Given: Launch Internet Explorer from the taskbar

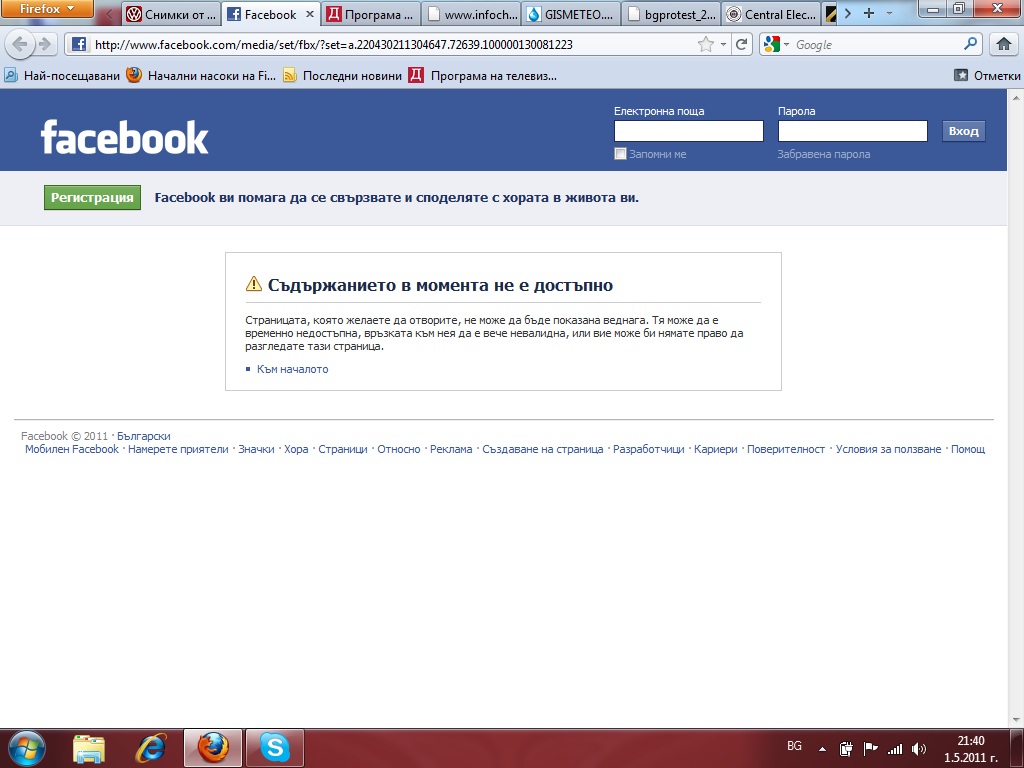Looking at the screenshot, I should pos(151,747).
